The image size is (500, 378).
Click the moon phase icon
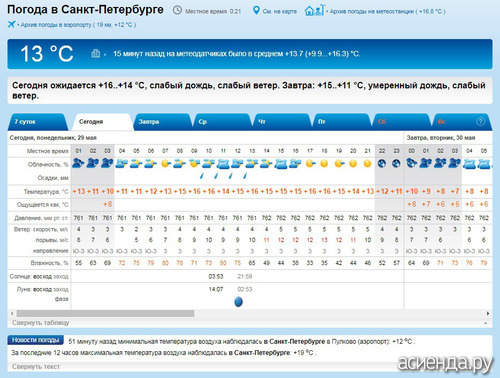238,302
